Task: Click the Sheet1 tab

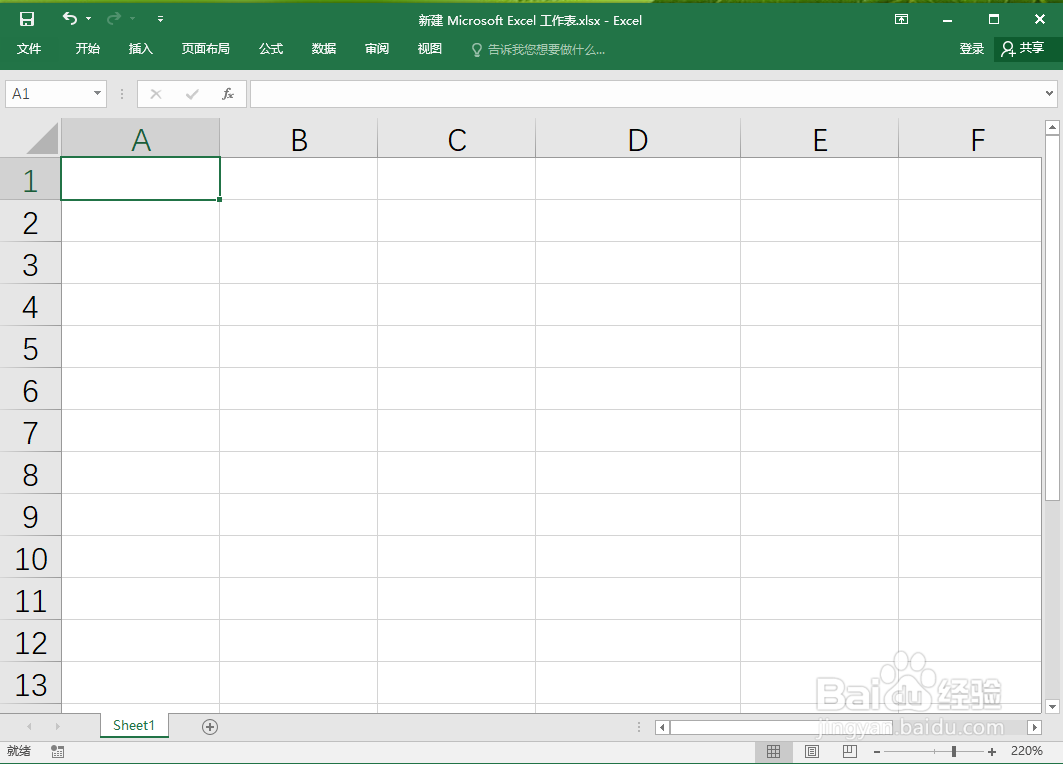Action: point(134,725)
